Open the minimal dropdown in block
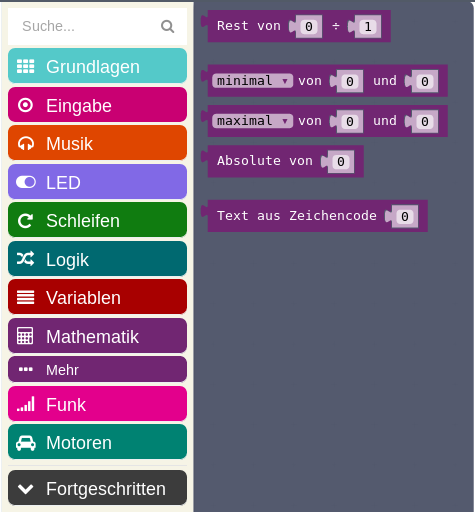475x512 pixels. pyautogui.click(x=252, y=81)
